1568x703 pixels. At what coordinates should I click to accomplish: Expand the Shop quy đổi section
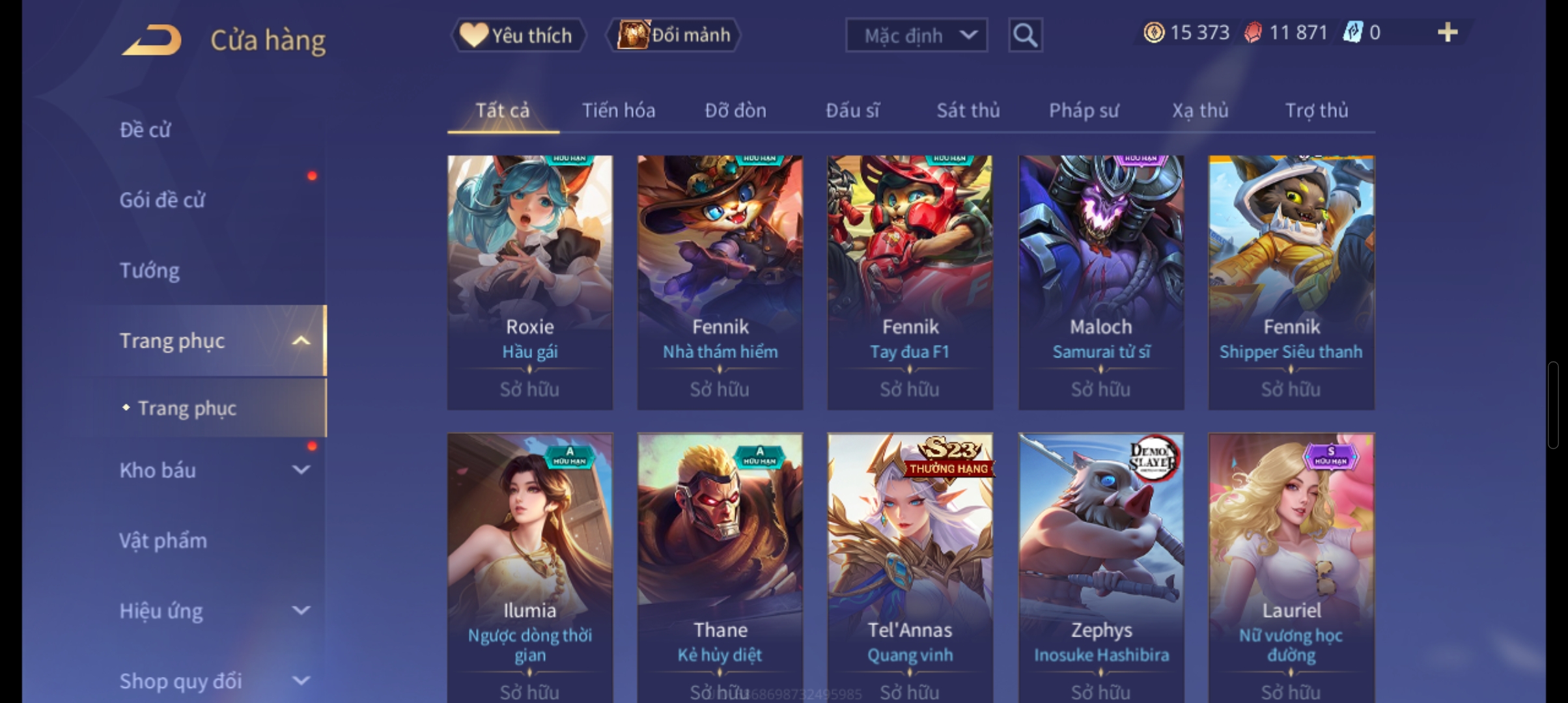(301, 681)
